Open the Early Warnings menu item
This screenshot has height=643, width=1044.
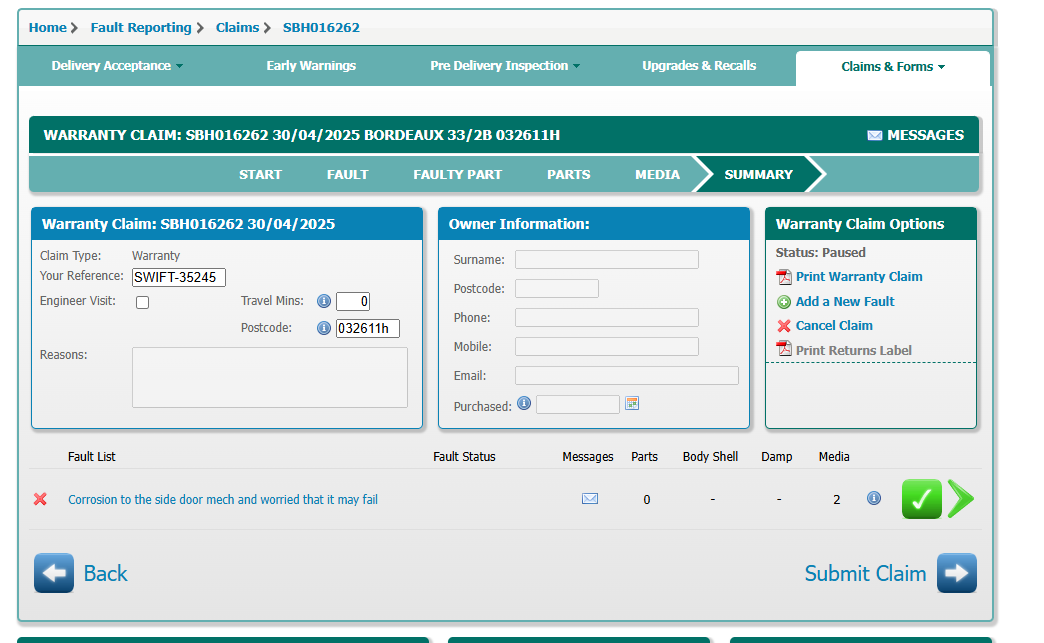(311, 66)
